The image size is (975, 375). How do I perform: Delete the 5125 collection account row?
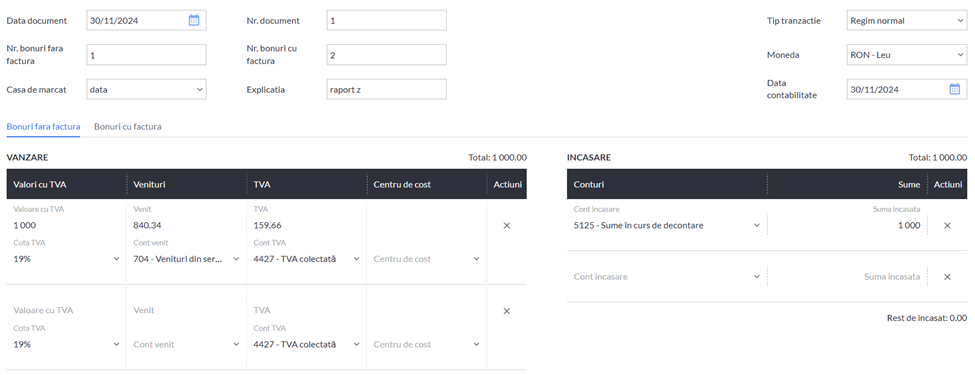click(947, 226)
